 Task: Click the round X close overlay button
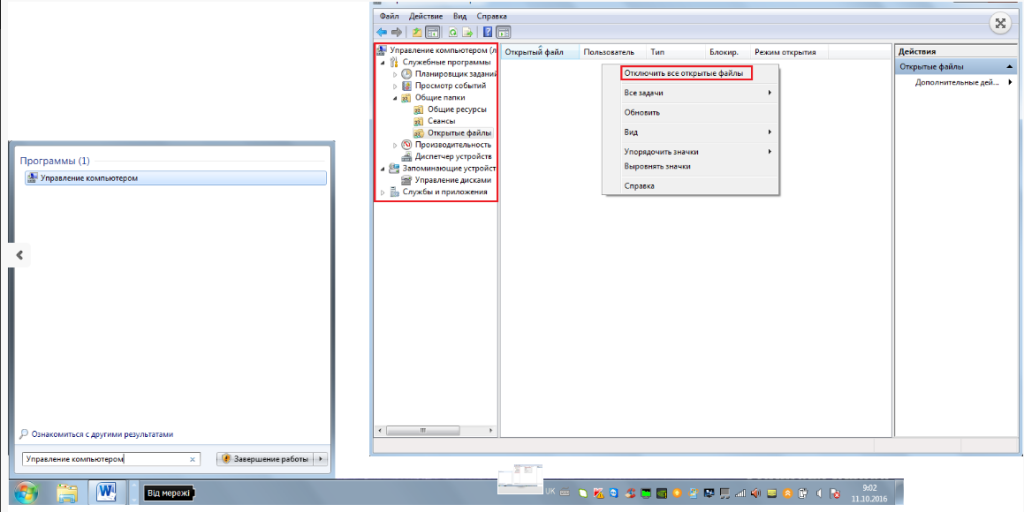pyautogui.click(x=999, y=24)
